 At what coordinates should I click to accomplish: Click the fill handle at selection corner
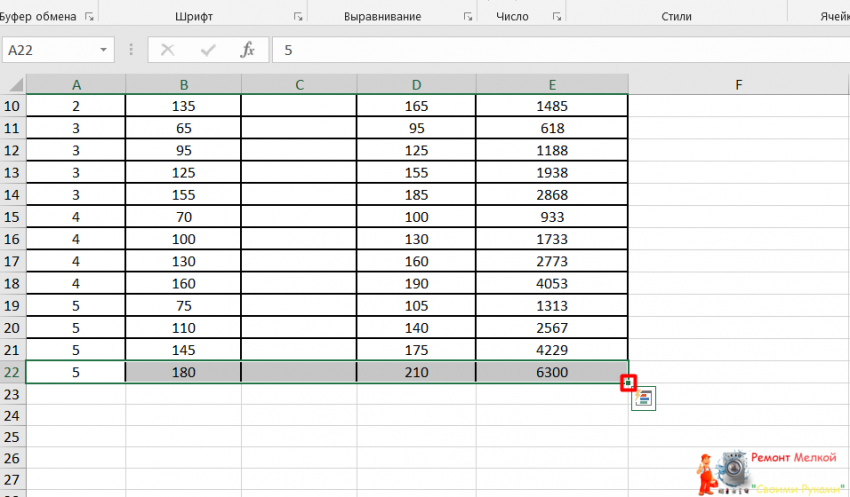pyautogui.click(x=628, y=382)
